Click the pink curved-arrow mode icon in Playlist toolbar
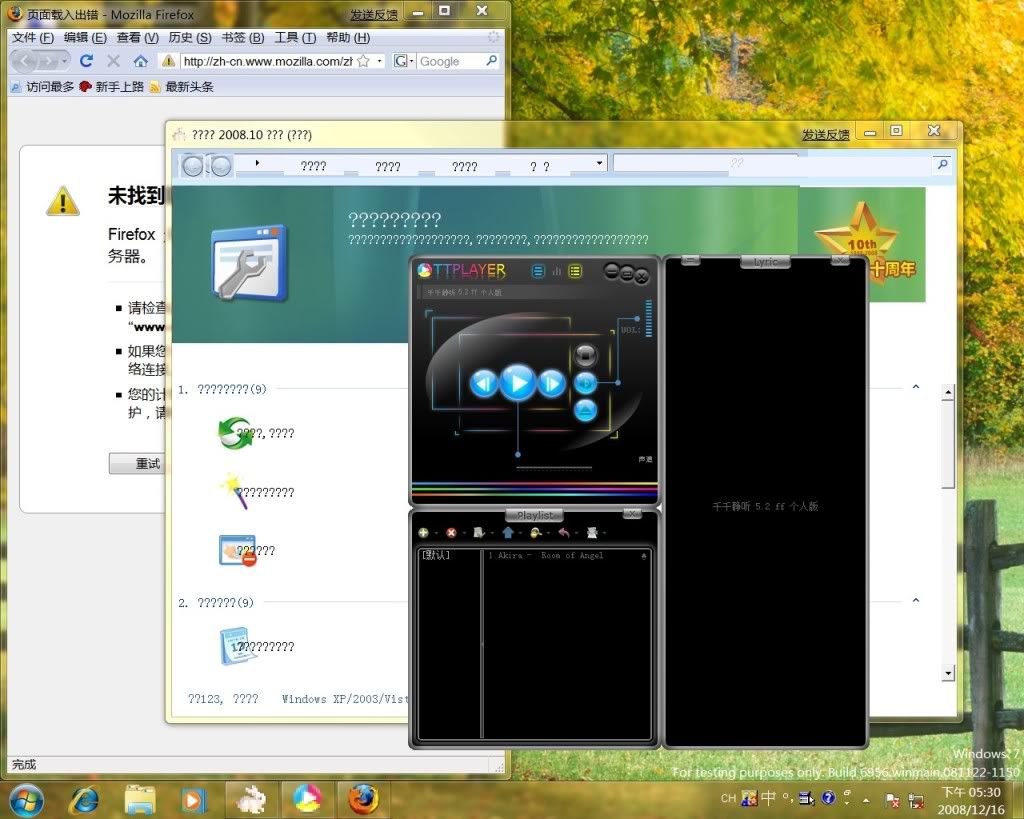This screenshot has width=1024, height=819. 564,533
